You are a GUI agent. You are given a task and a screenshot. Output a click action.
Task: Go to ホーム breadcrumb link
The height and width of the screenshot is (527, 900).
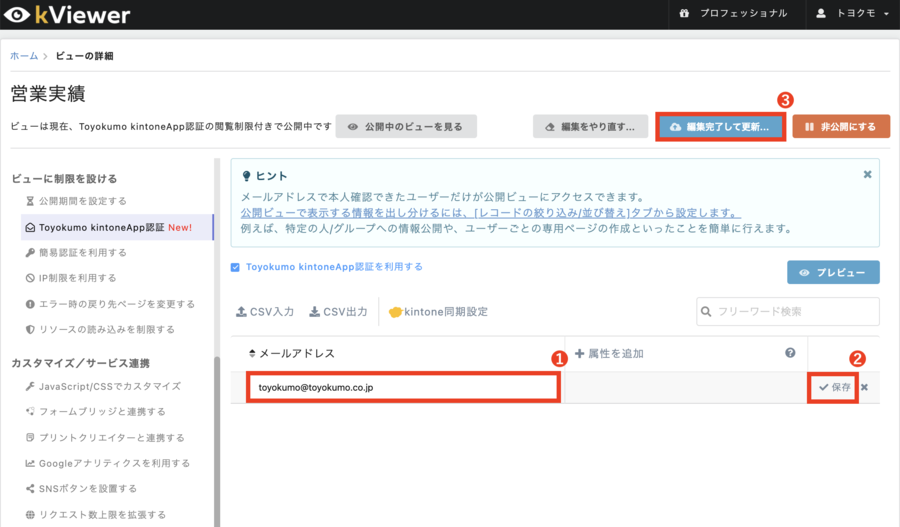(24, 56)
